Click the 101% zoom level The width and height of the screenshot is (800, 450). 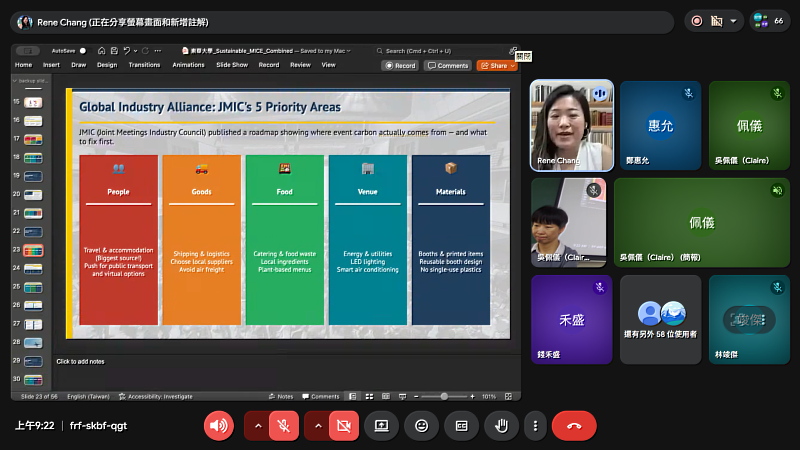tap(489, 396)
